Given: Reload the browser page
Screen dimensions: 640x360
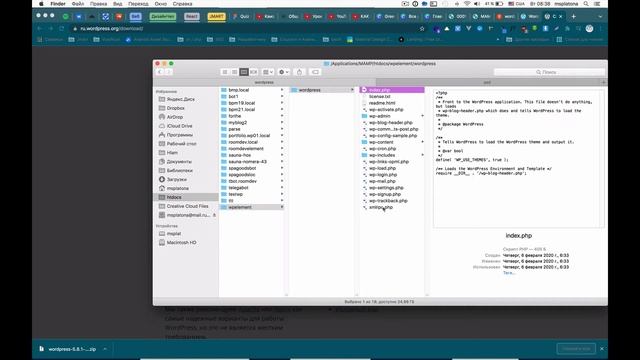Looking at the screenshot, I should point(62,29).
